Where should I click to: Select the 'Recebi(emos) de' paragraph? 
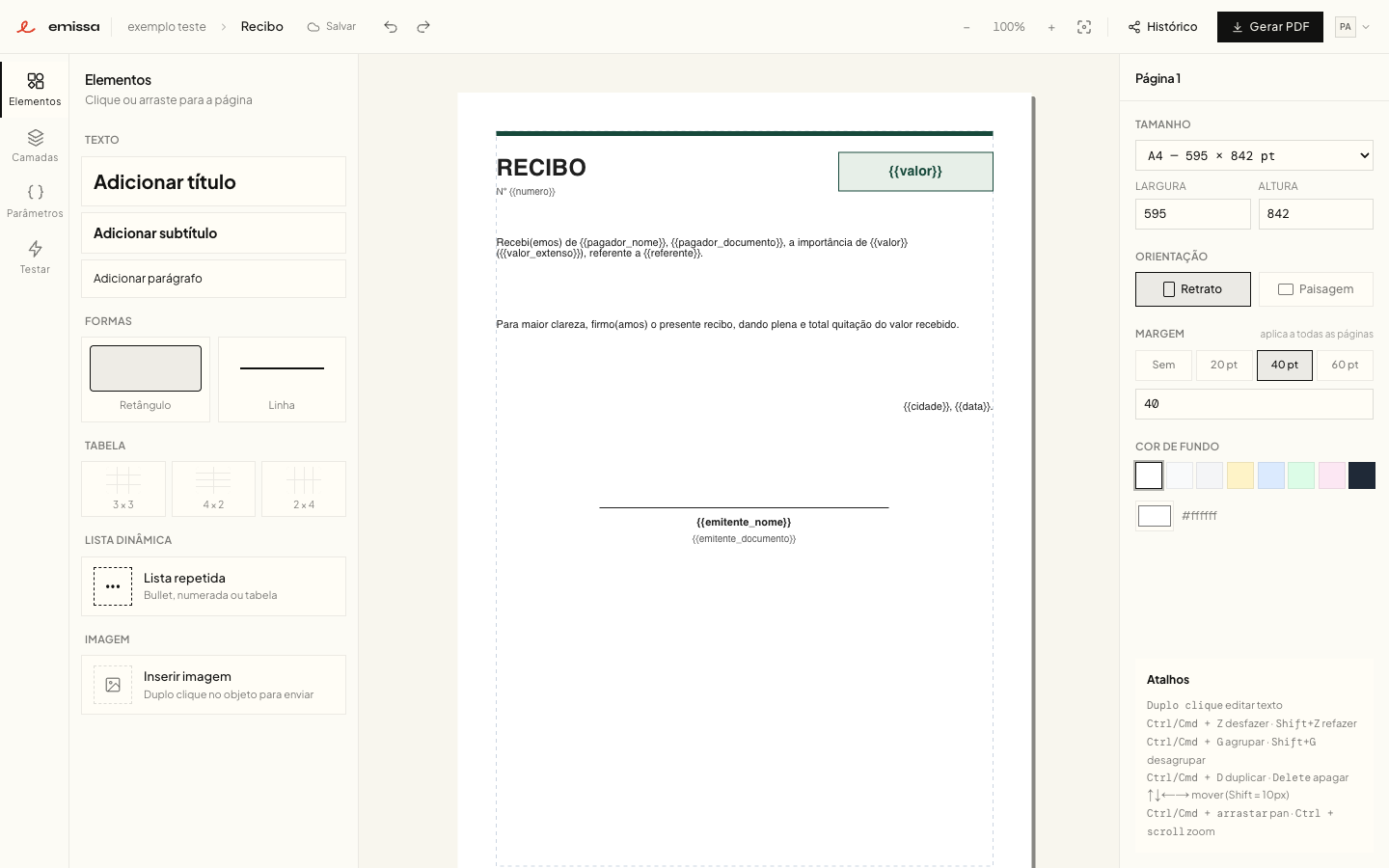tap(701, 248)
